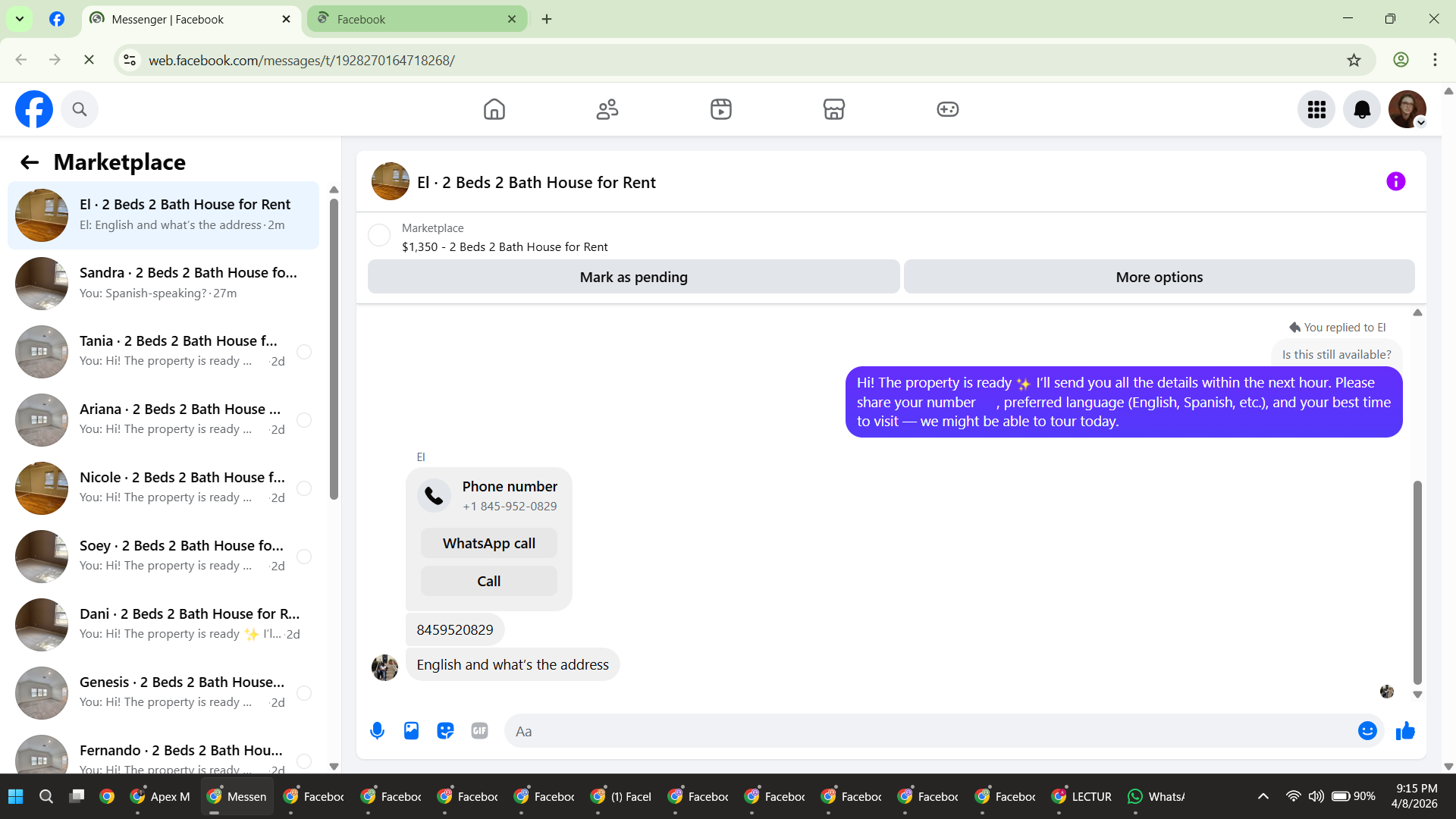Open the GIF picker icon

click(x=479, y=731)
